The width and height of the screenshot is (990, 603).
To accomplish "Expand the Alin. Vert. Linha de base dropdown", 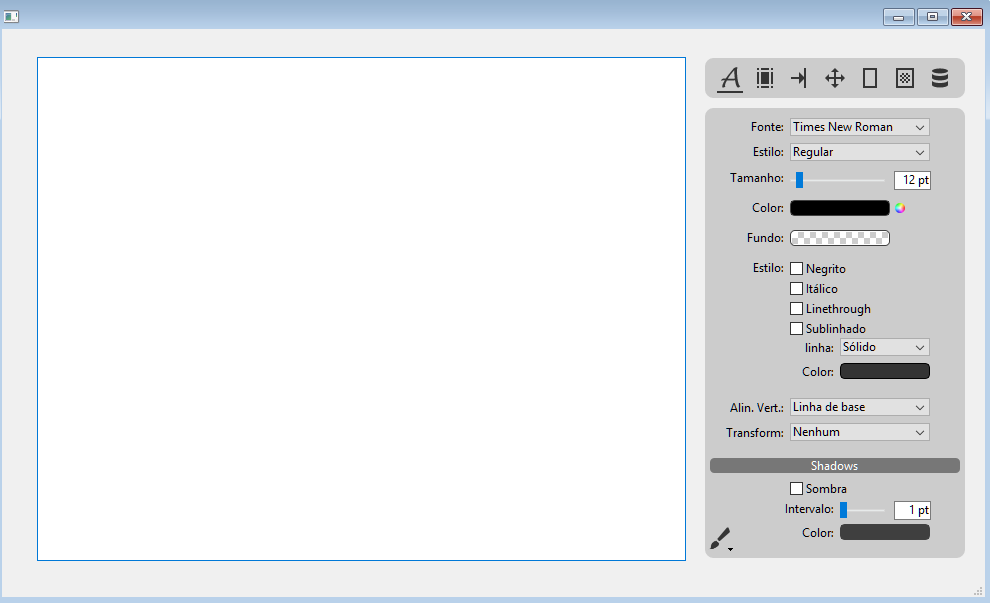I will point(859,407).
